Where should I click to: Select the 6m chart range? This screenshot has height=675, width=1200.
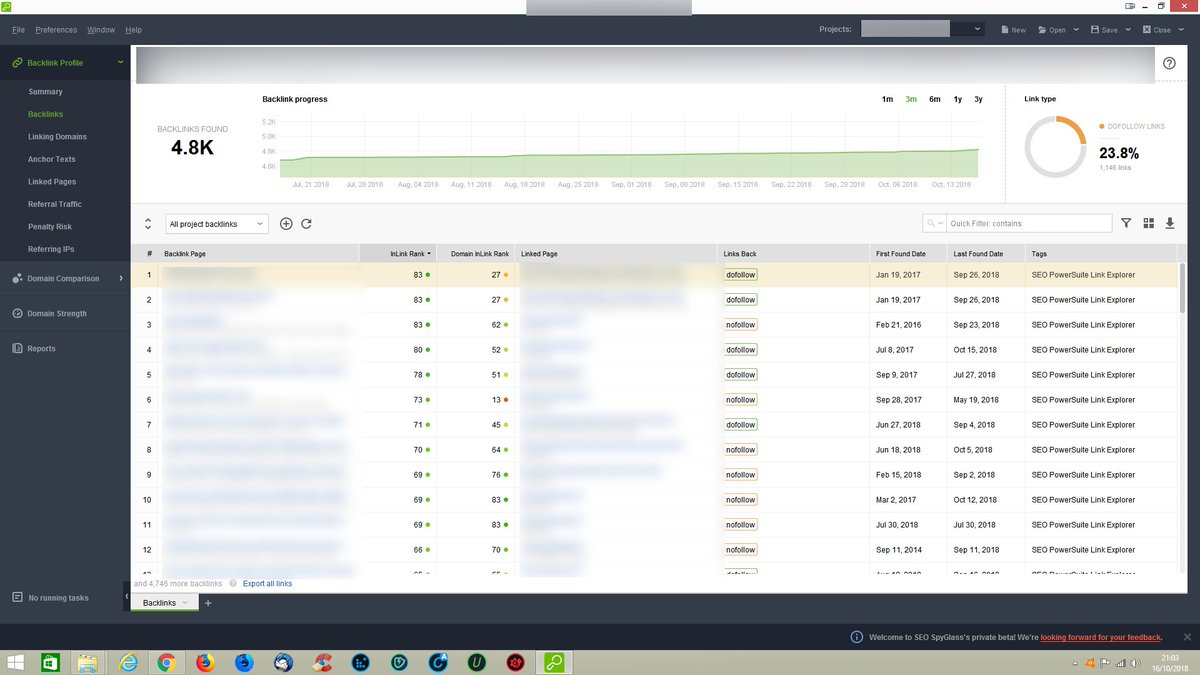[x=934, y=99]
